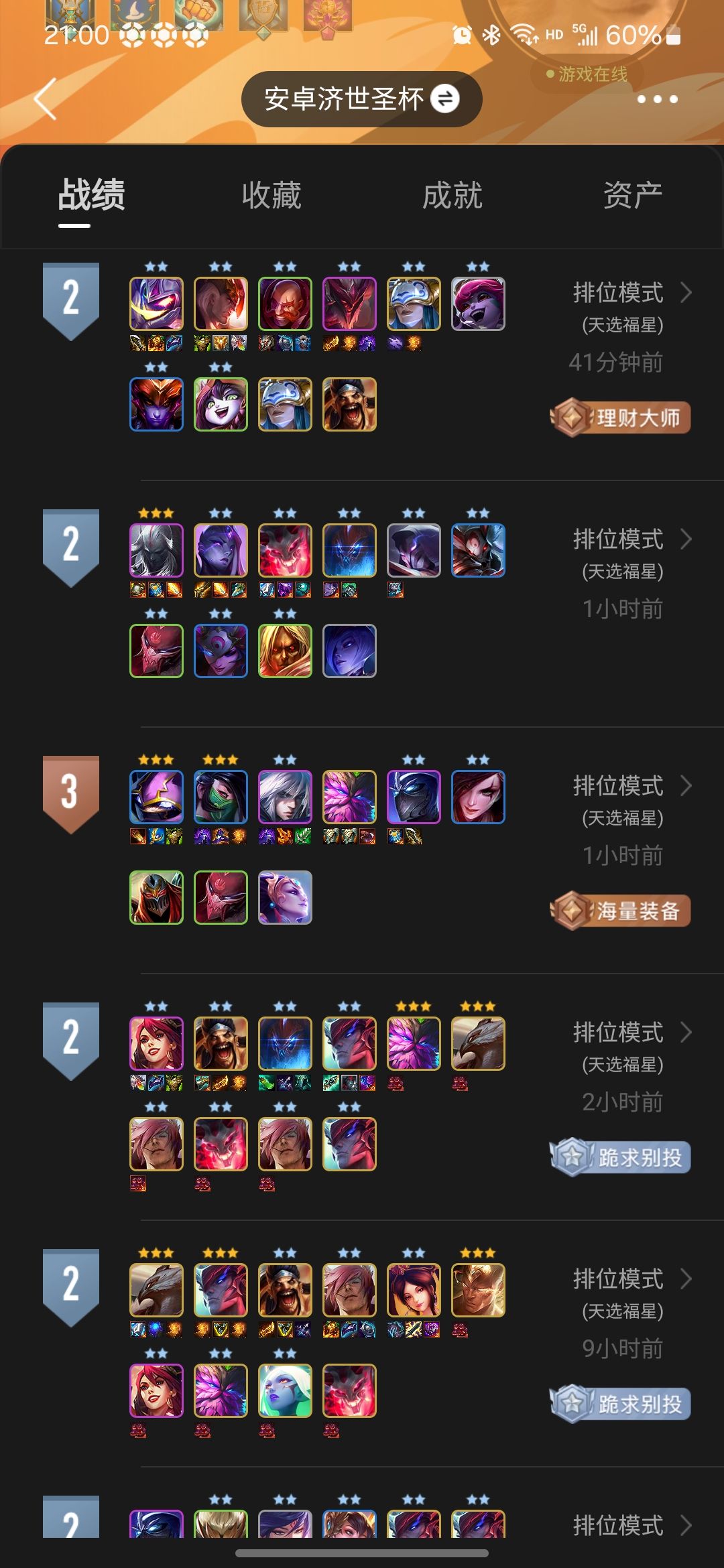Screen dimensions: 724x1568
Task: Tap the bronze third-place rank badge
Action: tap(71, 794)
